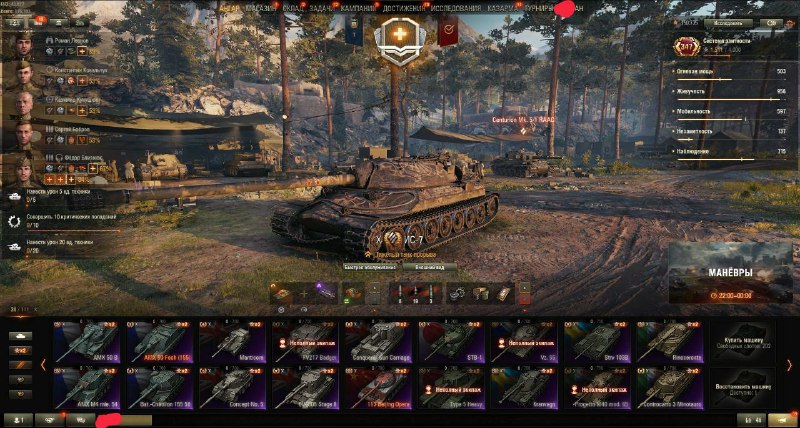800x428 pixels.
Task: Toggle the x2 bonus filter in carousel
Action: click(20, 351)
